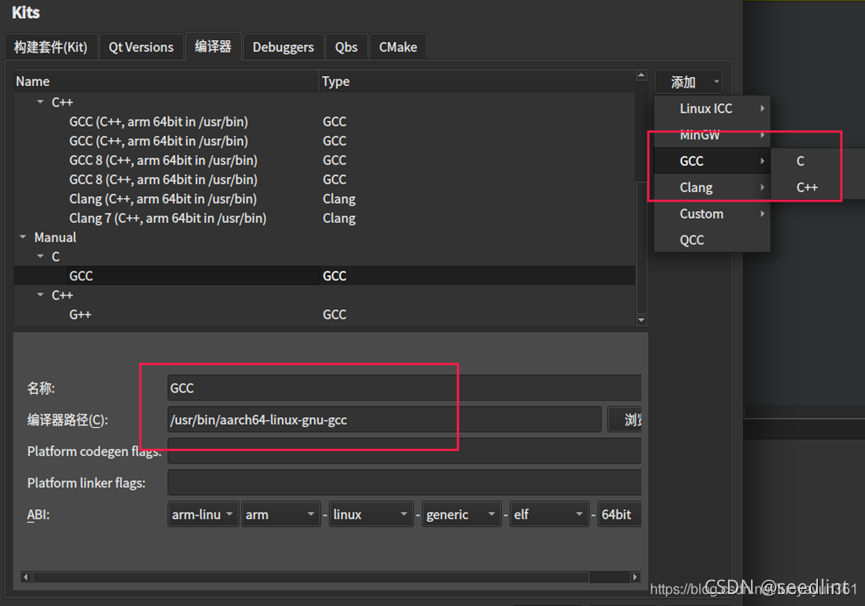Viewport: 865px width, 606px height.
Task: Click the horizontal scrollbar right arrow
Action: click(x=635, y=577)
